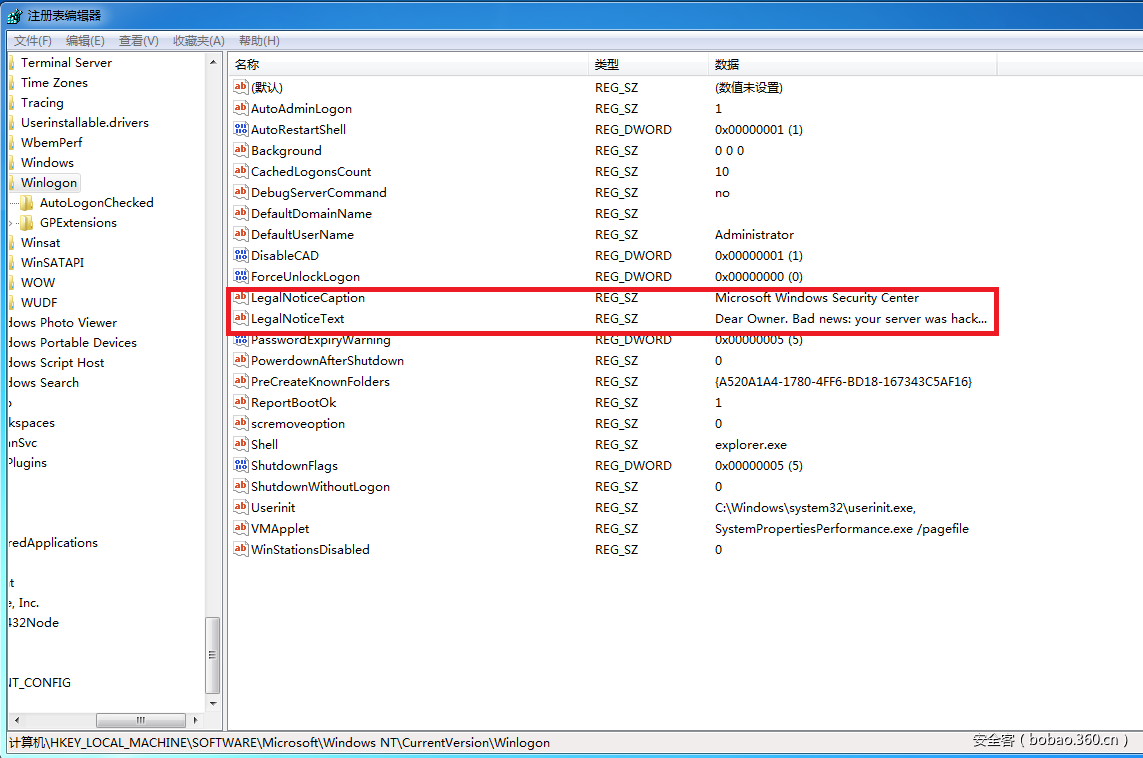
Task: Select the Terminal Server key
Action: click(66, 63)
